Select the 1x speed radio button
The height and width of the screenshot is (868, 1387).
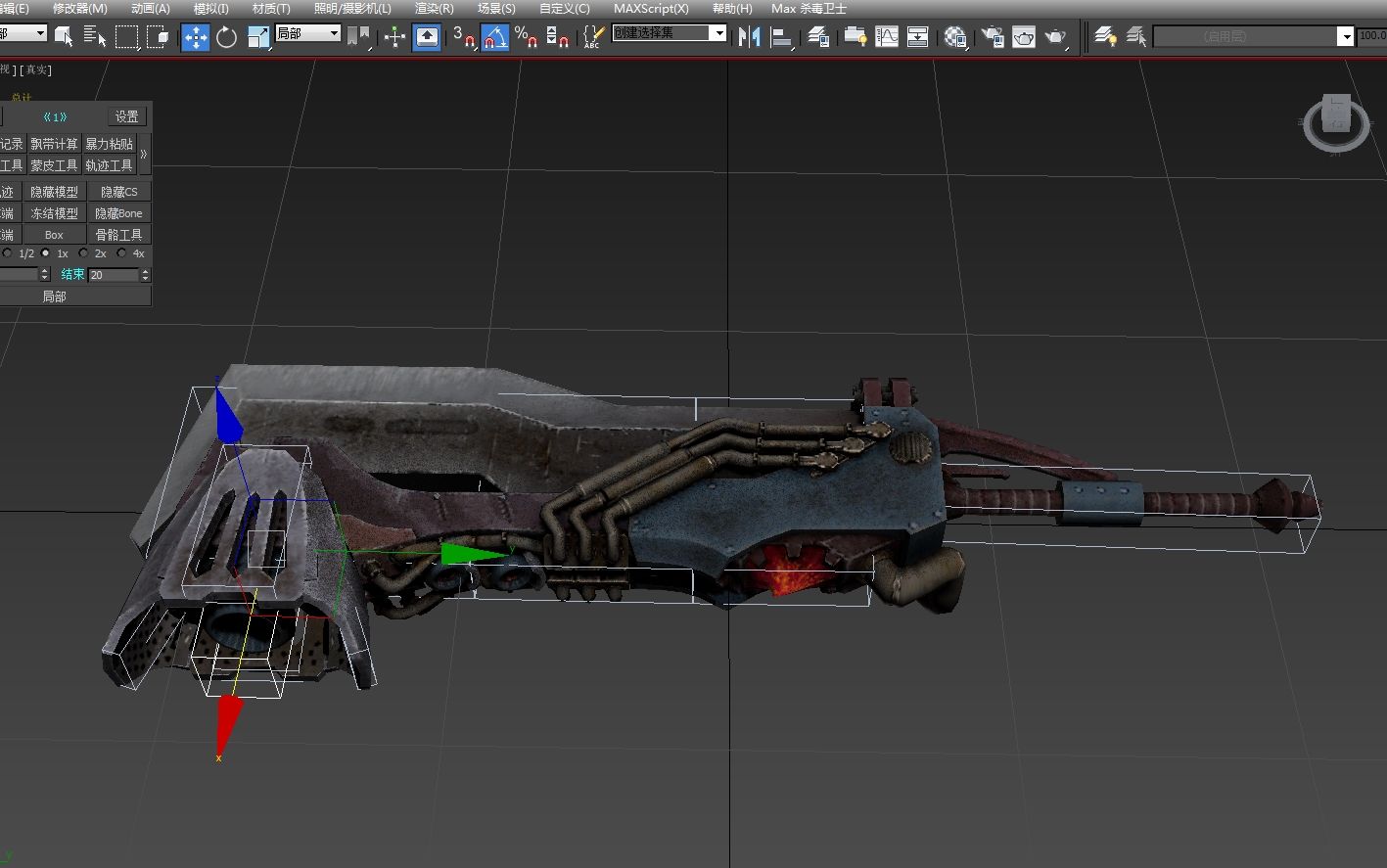(45, 253)
